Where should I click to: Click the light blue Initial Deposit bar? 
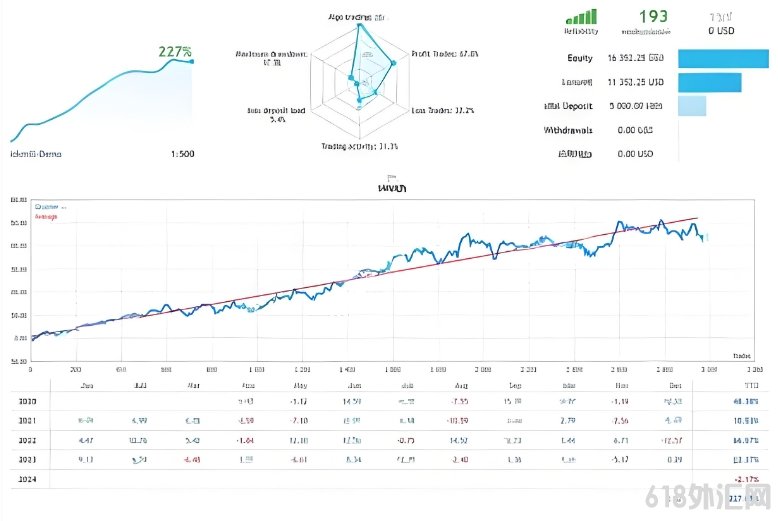692,106
